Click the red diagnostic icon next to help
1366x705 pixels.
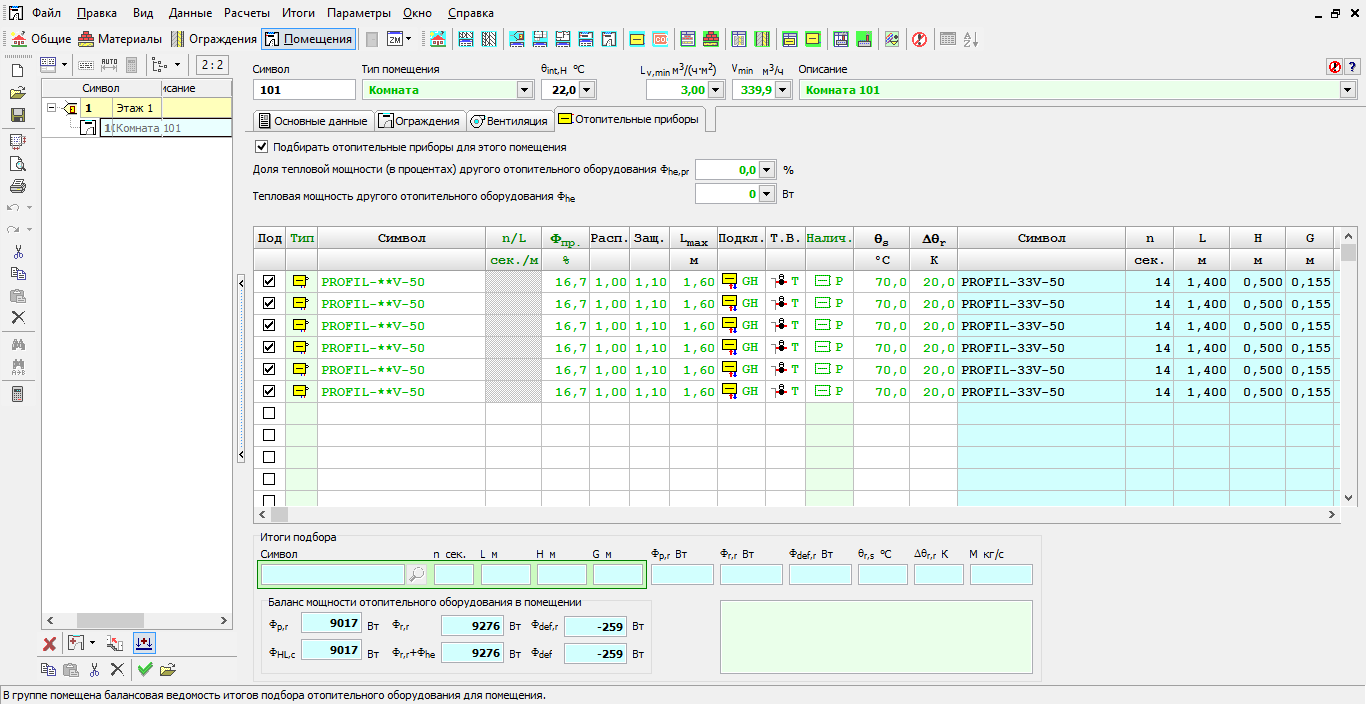point(1334,67)
